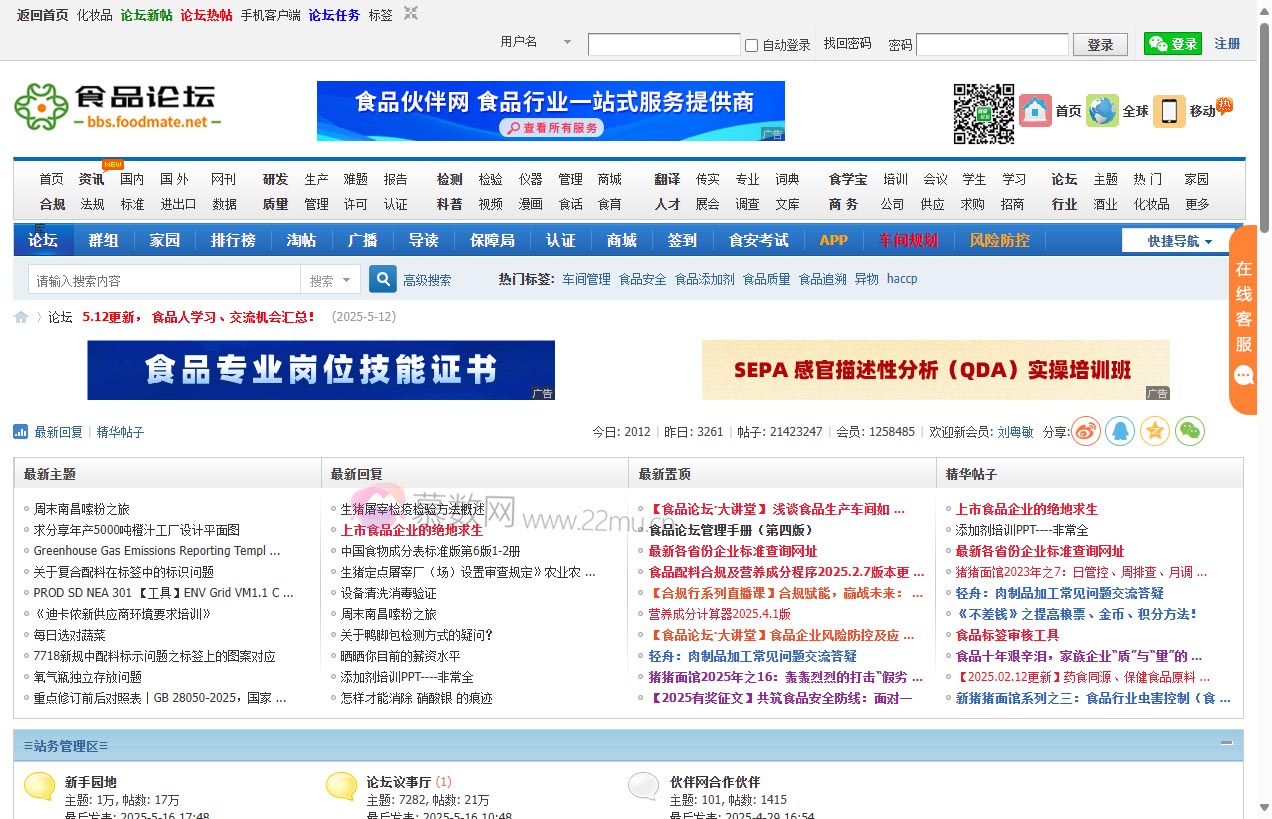Collapse the 站务管理区 section
The width and height of the screenshot is (1272, 819).
[1226, 743]
